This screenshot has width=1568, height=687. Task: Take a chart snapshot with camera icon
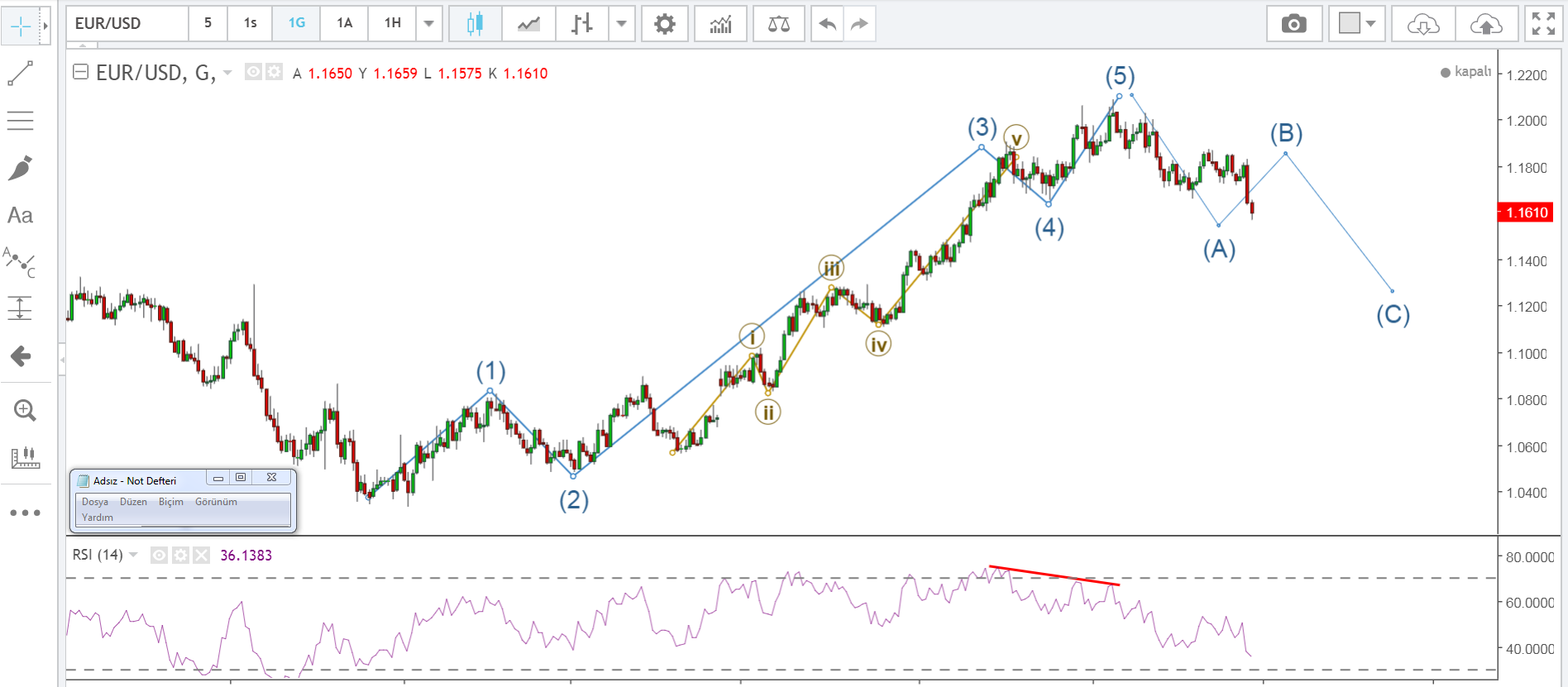(1293, 24)
